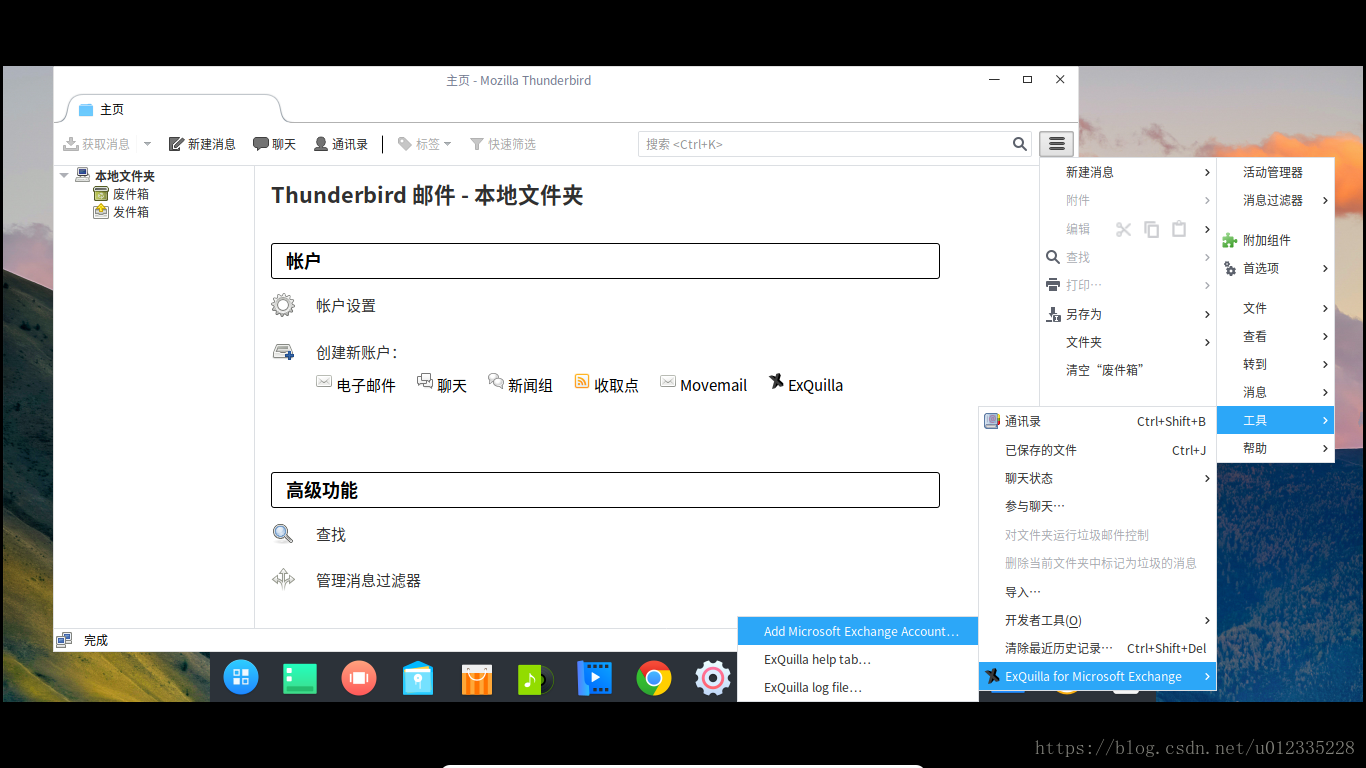Expand 聊天状态 submenu
The image size is (1366, 768).
click(1097, 478)
